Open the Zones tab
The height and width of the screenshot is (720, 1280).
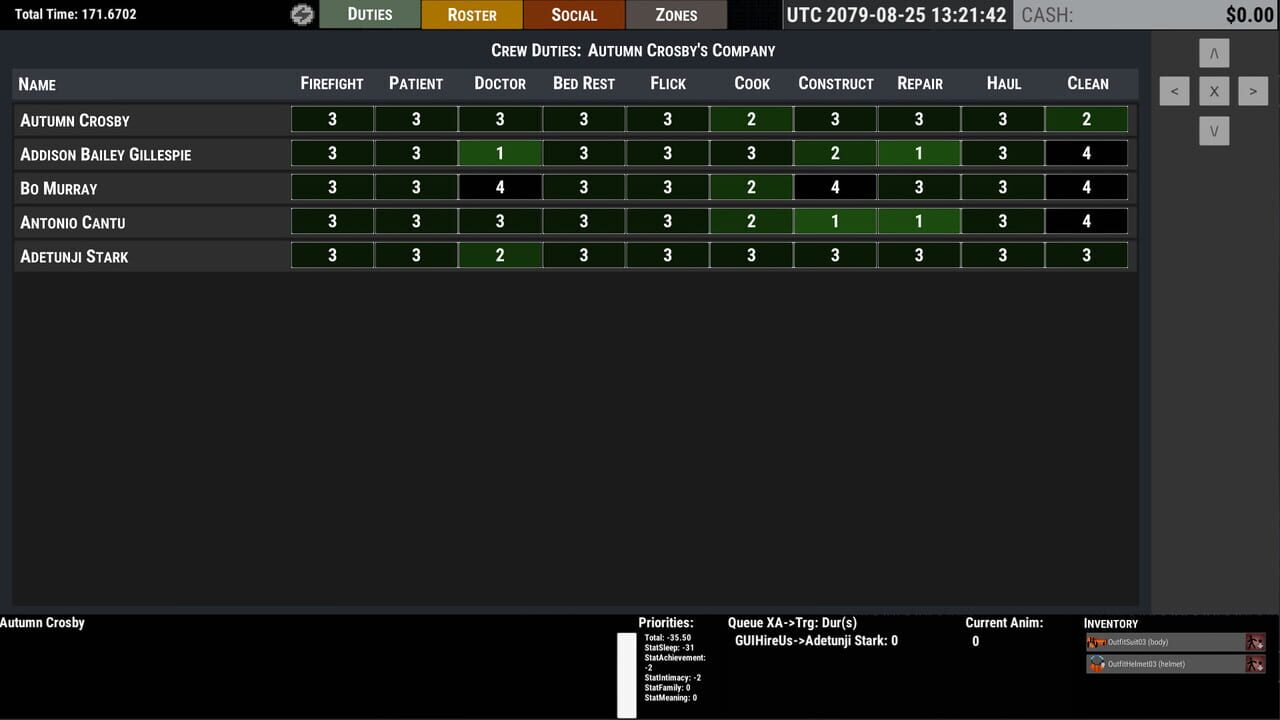click(676, 14)
